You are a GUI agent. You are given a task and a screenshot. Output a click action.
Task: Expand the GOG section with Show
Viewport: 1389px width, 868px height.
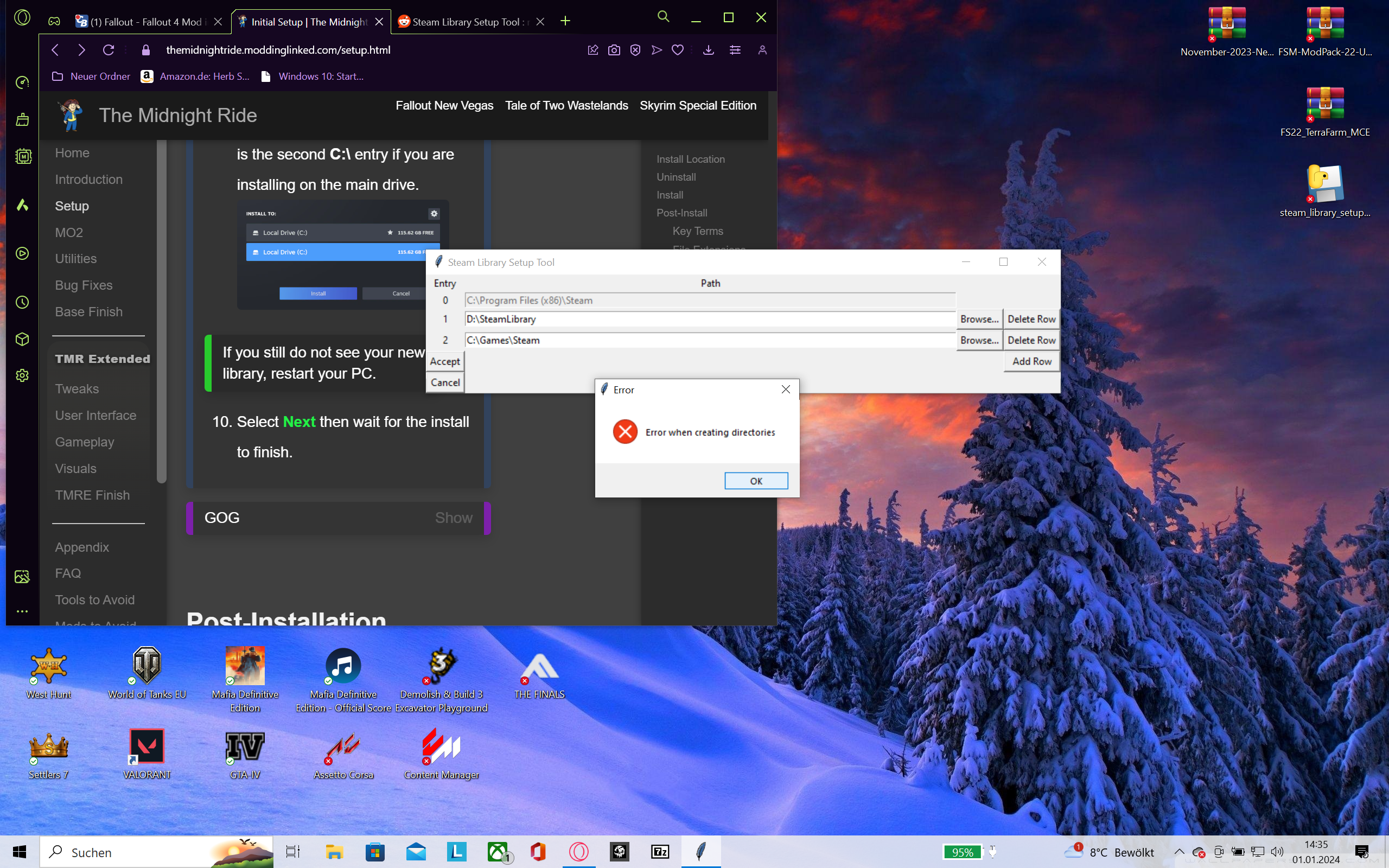[x=453, y=518]
